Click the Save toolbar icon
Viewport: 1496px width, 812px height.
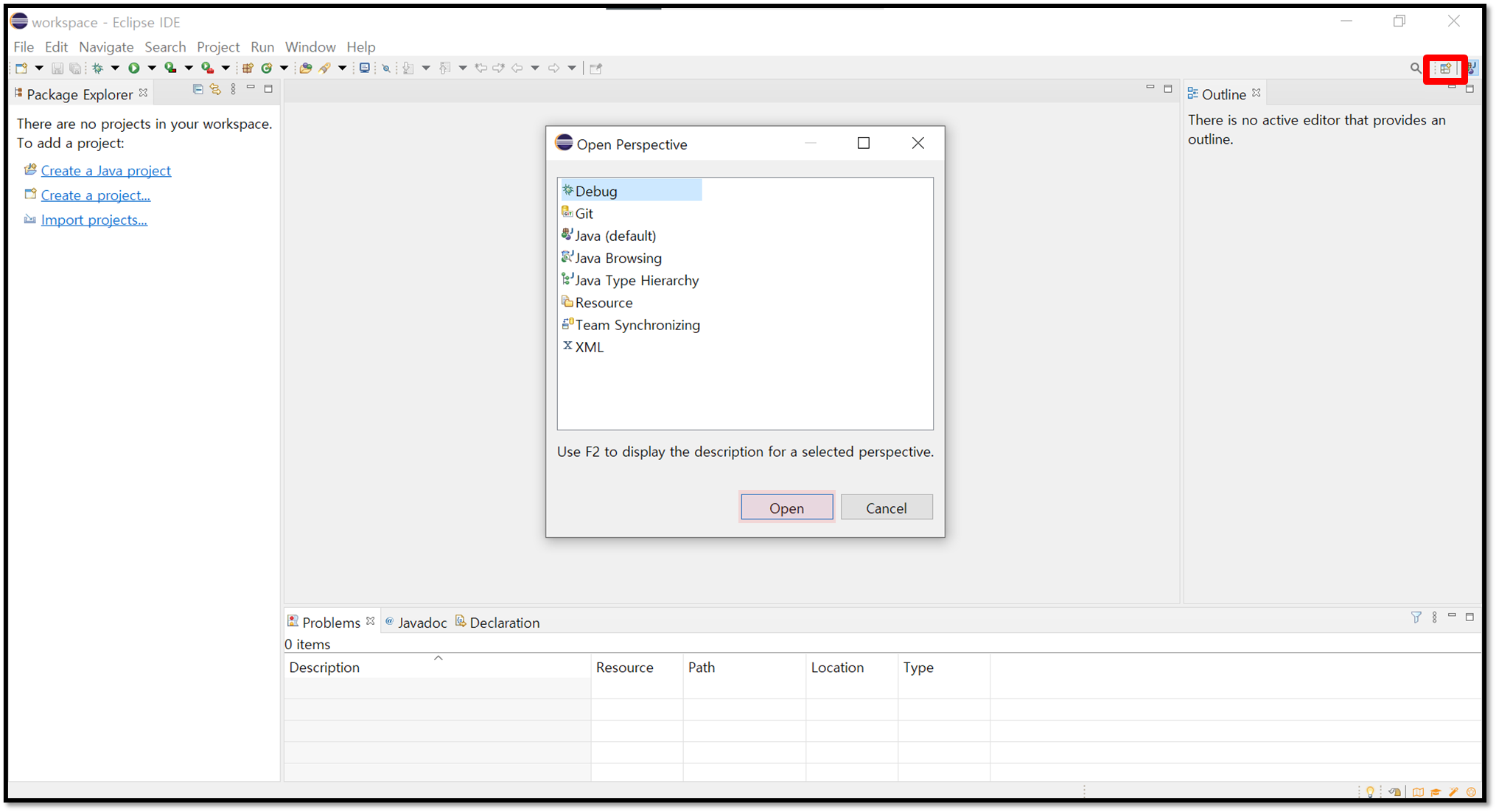click(57, 68)
